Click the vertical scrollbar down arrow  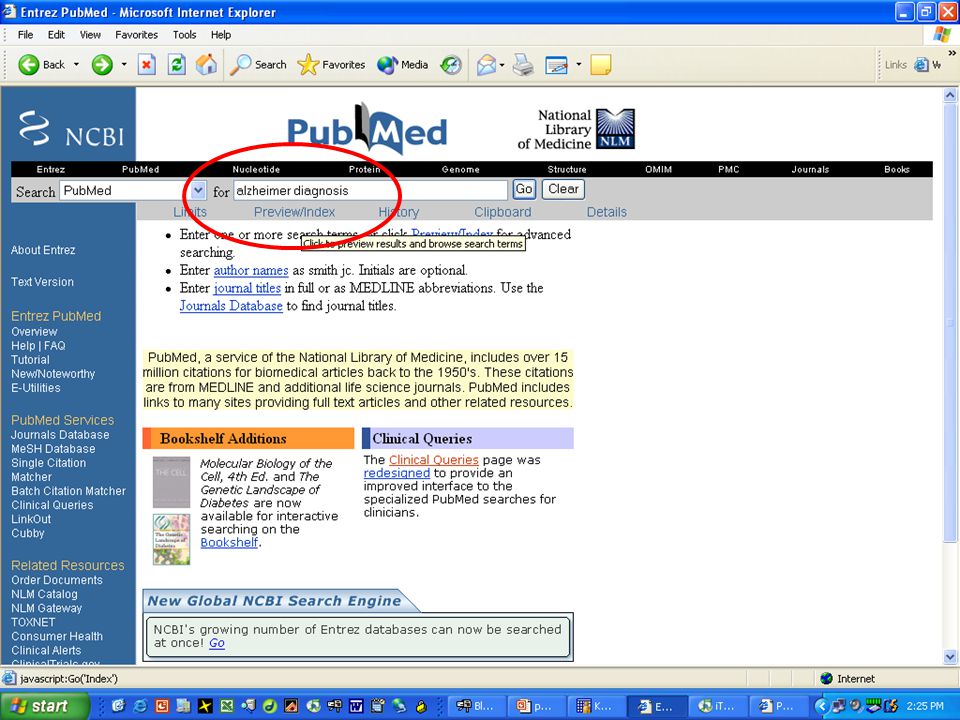click(950, 658)
